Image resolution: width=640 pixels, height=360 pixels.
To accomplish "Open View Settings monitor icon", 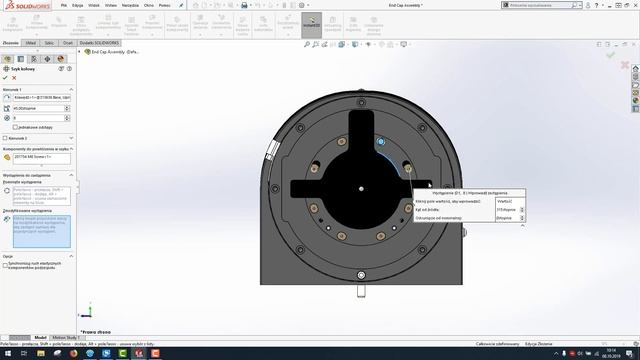I will (x=404, y=44).
